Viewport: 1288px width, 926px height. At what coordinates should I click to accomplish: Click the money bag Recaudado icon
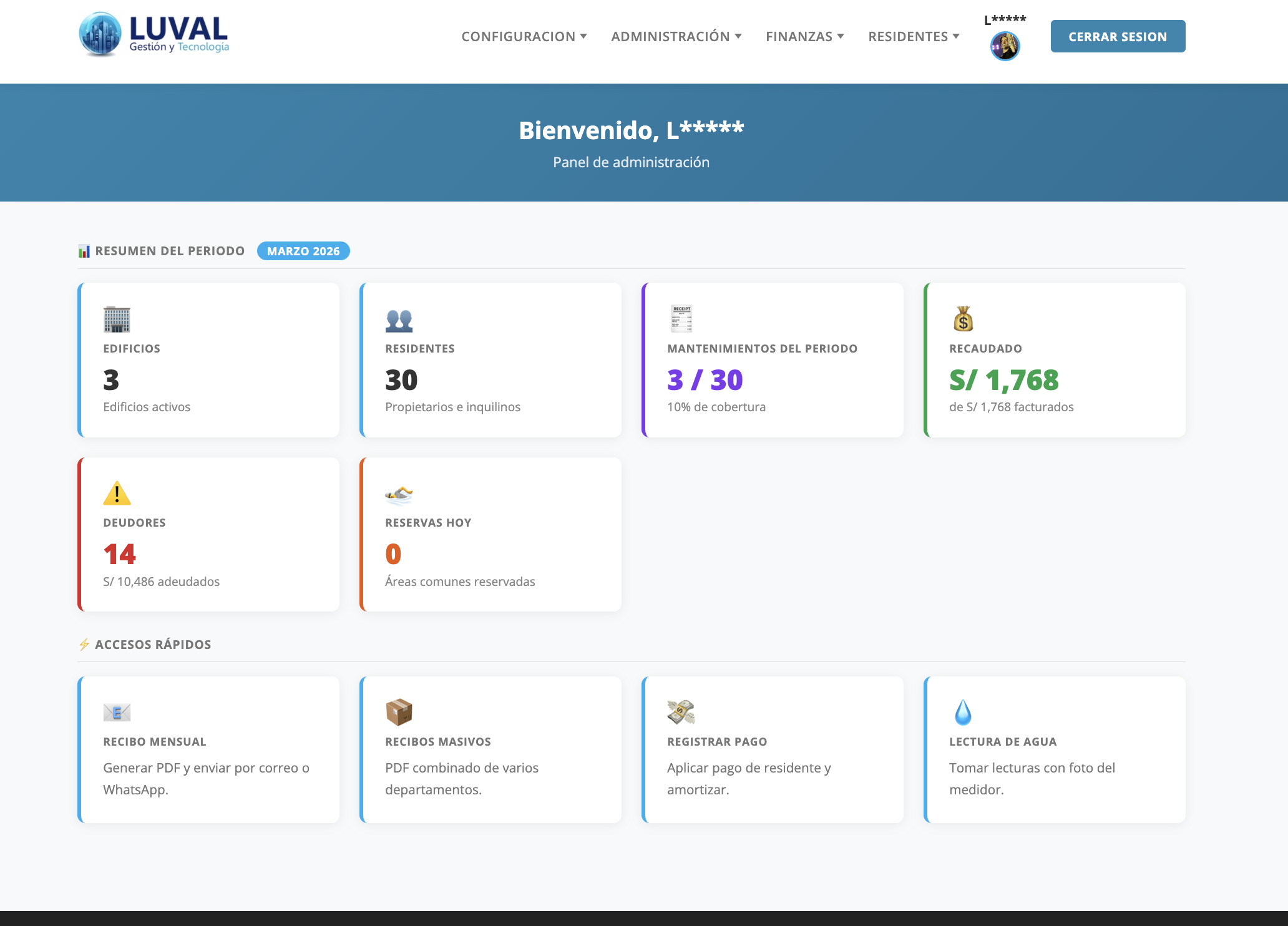point(963,319)
